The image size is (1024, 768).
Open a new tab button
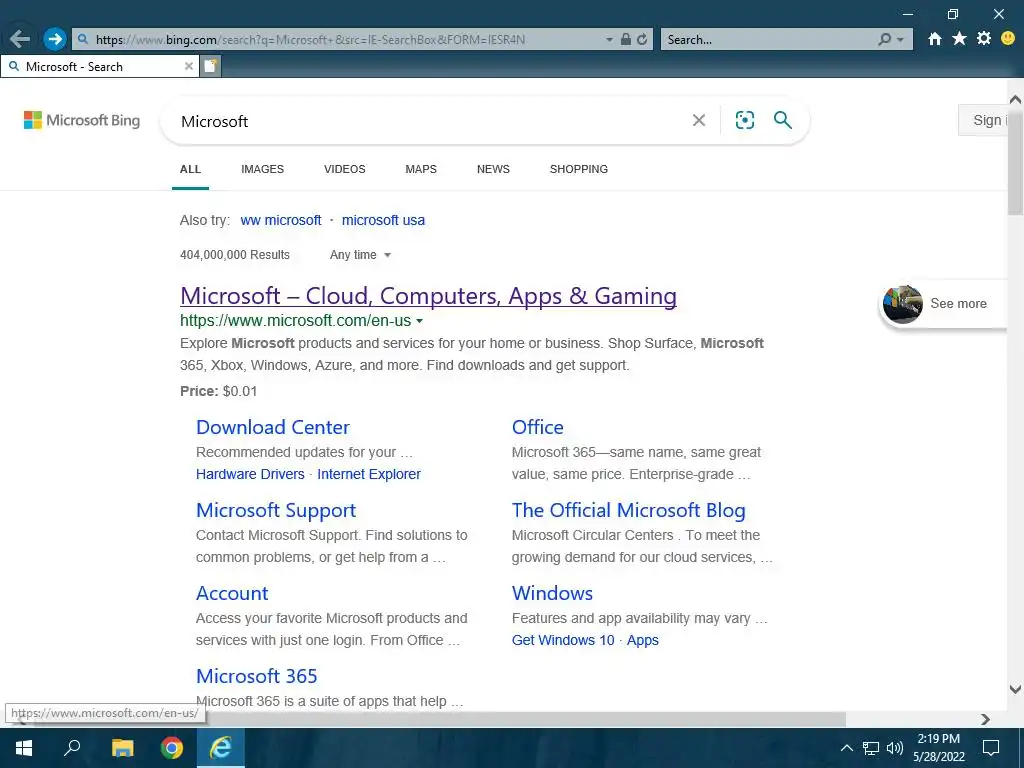(x=210, y=66)
